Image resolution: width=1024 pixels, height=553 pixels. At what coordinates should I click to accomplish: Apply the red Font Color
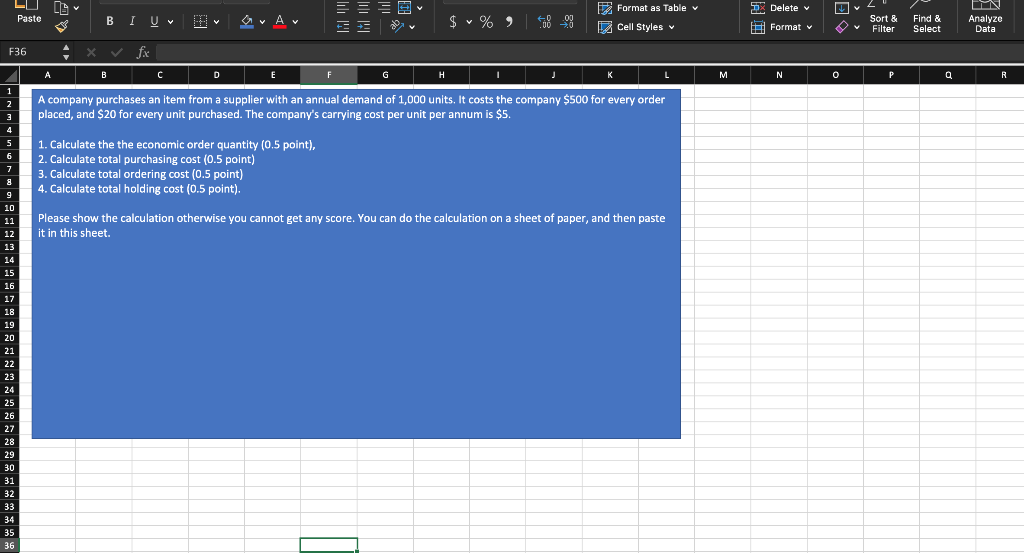280,22
